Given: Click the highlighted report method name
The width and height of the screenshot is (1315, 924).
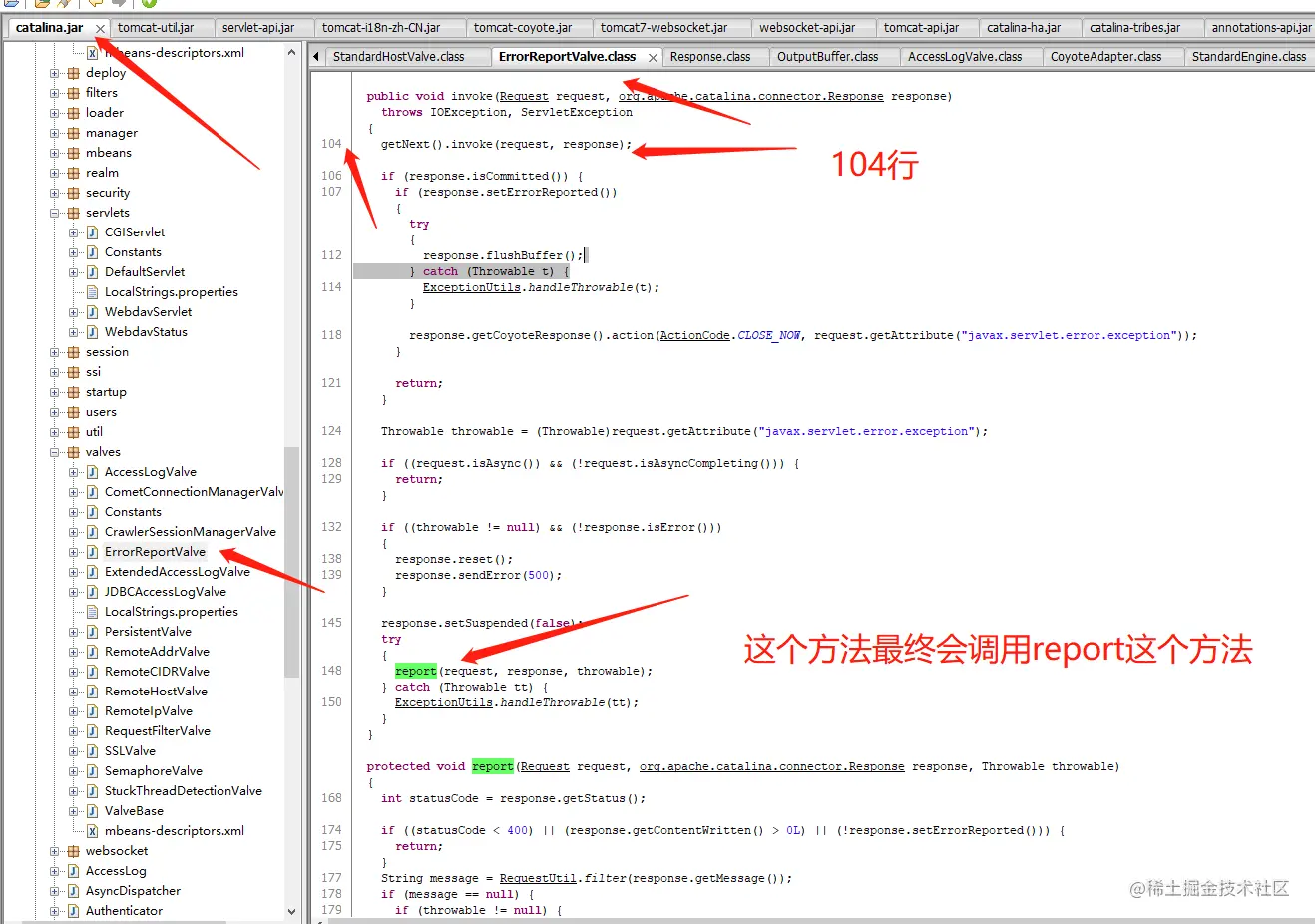Looking at the screenshot, I should (x=416, y=670).
